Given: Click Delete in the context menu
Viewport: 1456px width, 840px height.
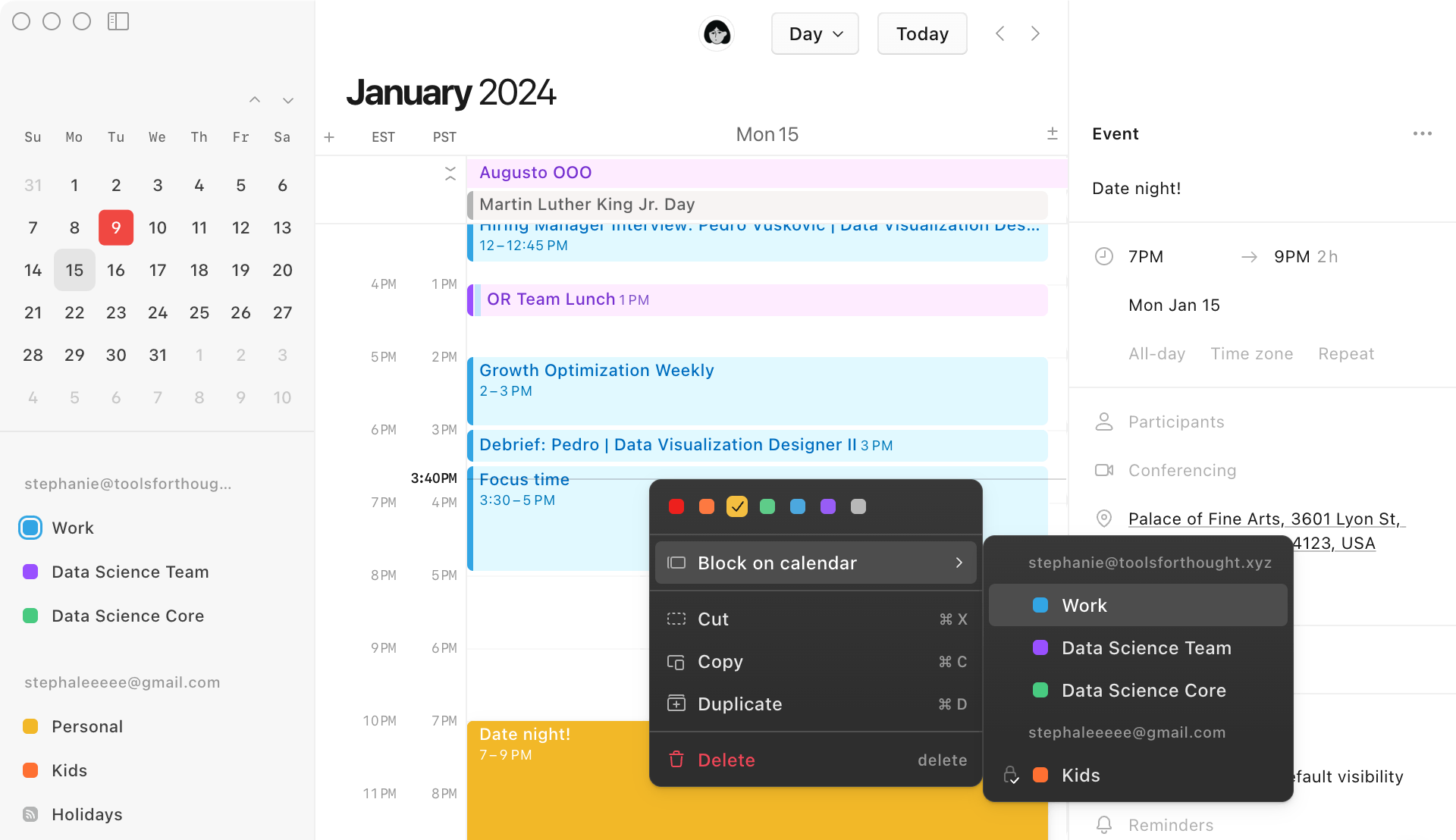Looking at the screenshot, I should pyautogui.click(x=726, y=759).
